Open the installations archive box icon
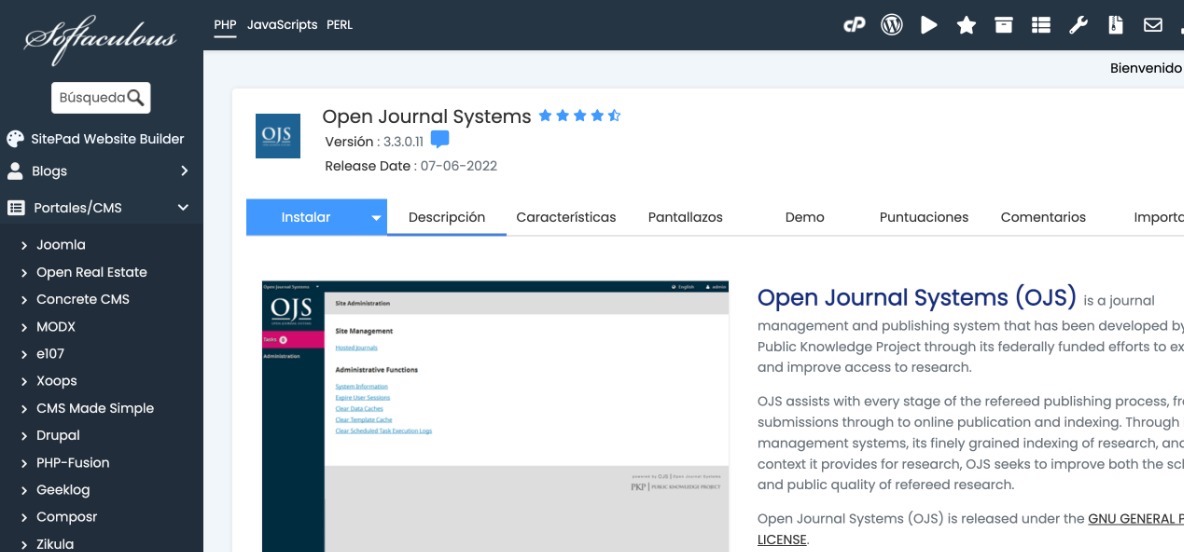 (1004, 25)
